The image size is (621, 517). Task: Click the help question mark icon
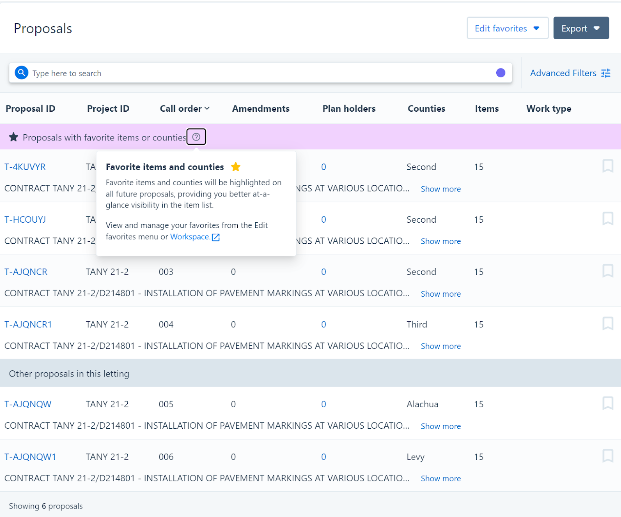click(x=197, y=137)
